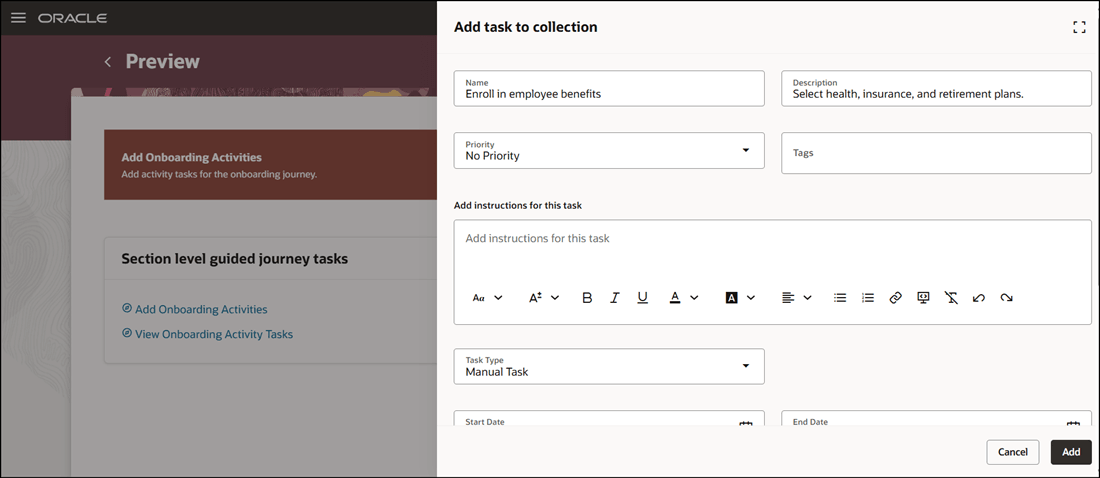The height and width of the screenshot is (478, 1100).
Task: Expand the Task Type dropdown
Action: pos(746,366)
